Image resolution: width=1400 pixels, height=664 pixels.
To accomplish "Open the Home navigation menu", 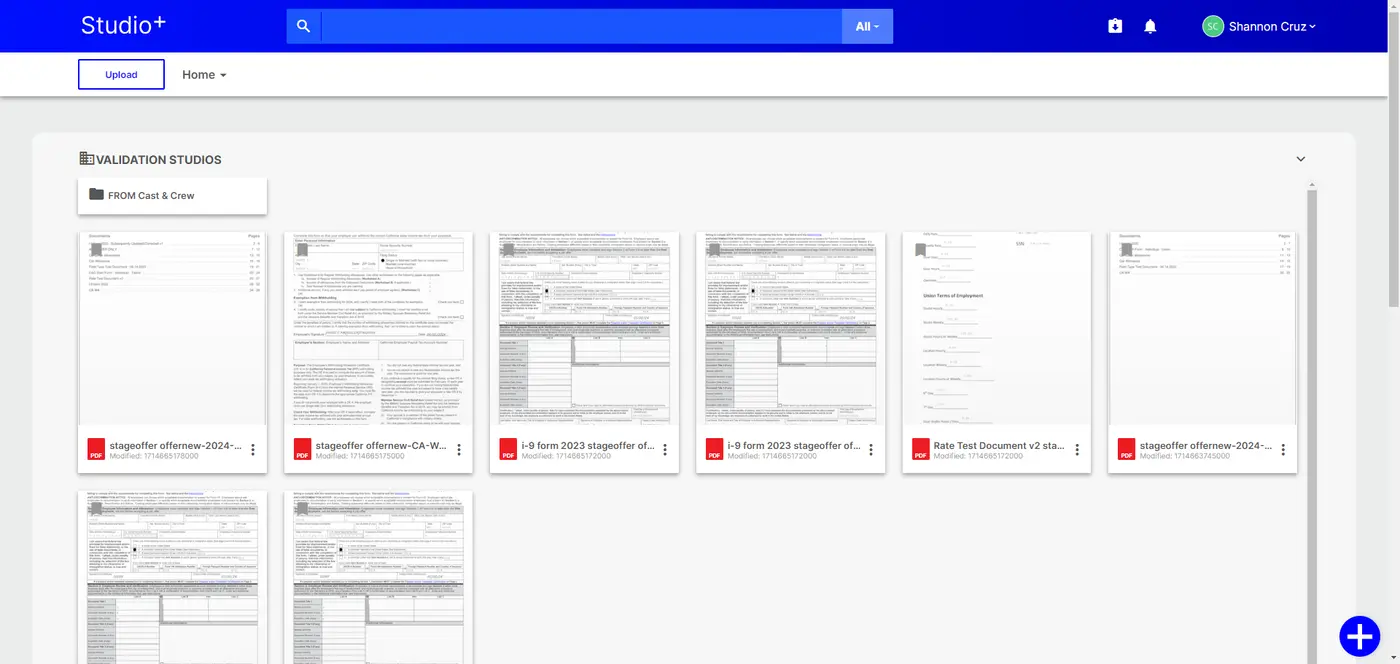I will [204, 75].
